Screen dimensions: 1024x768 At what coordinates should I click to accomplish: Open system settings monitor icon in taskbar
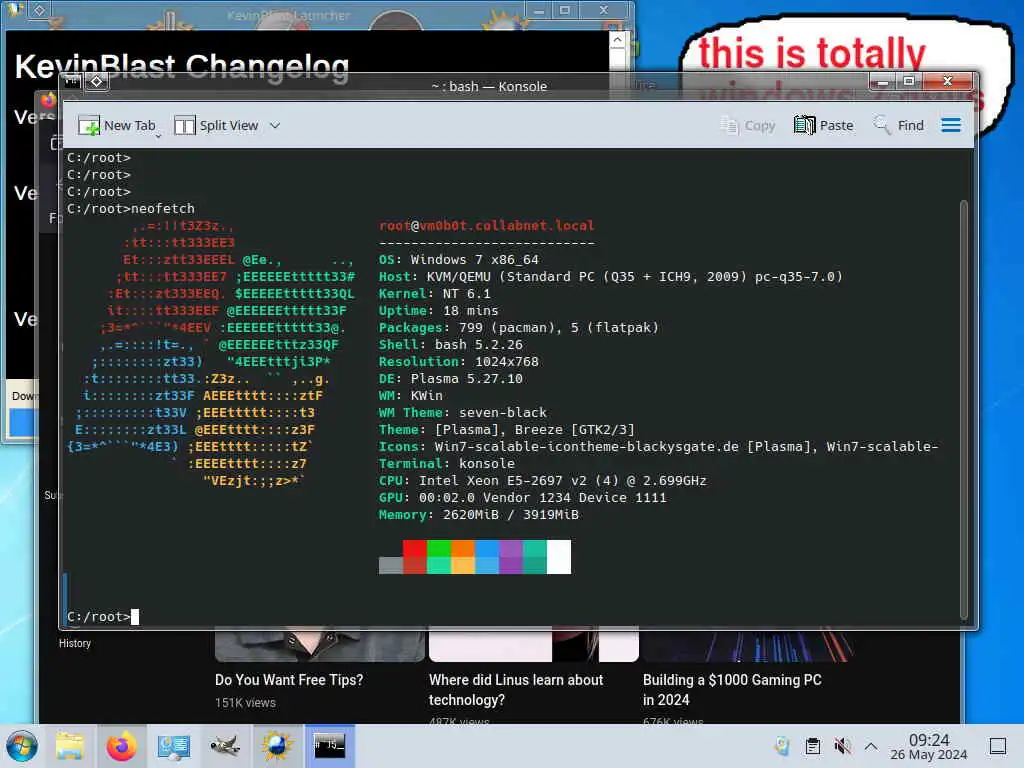click(x=173, y=746)
